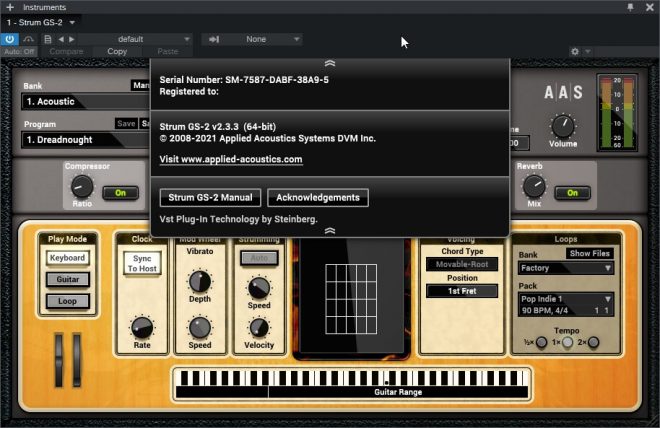Toggle the Compressor On switch
This screenshot has width=660, height=428.
120,193
